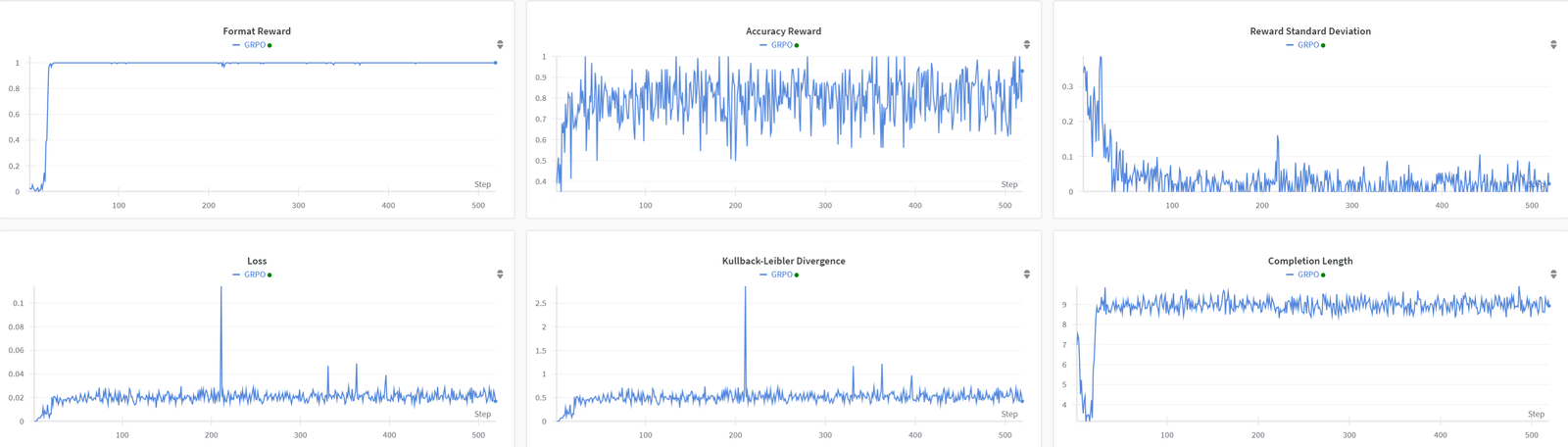Click the Kullback-Leibler Divergence chart title
Screen dimensions: 1568x447
tap(784, 261)
